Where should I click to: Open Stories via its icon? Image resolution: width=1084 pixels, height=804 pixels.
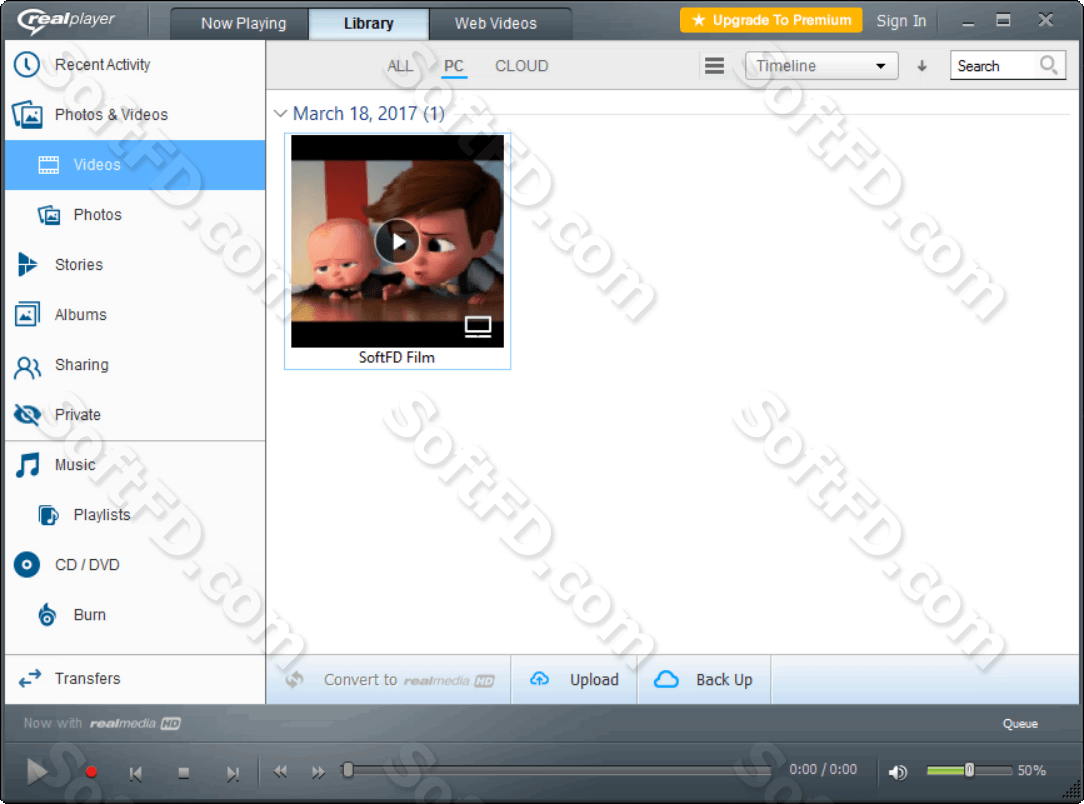tap(27, 265)
